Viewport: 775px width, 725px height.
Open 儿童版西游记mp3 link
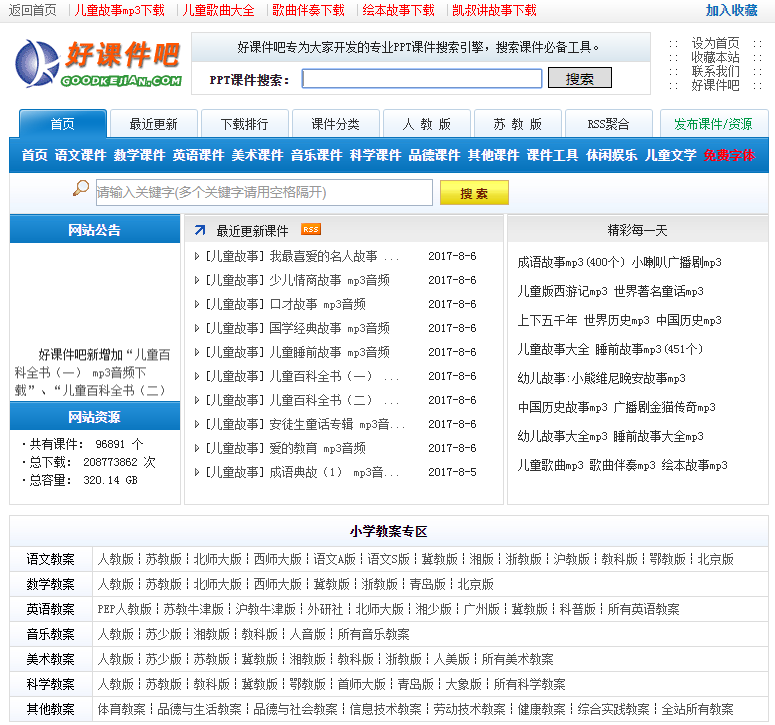coord(562,291)
